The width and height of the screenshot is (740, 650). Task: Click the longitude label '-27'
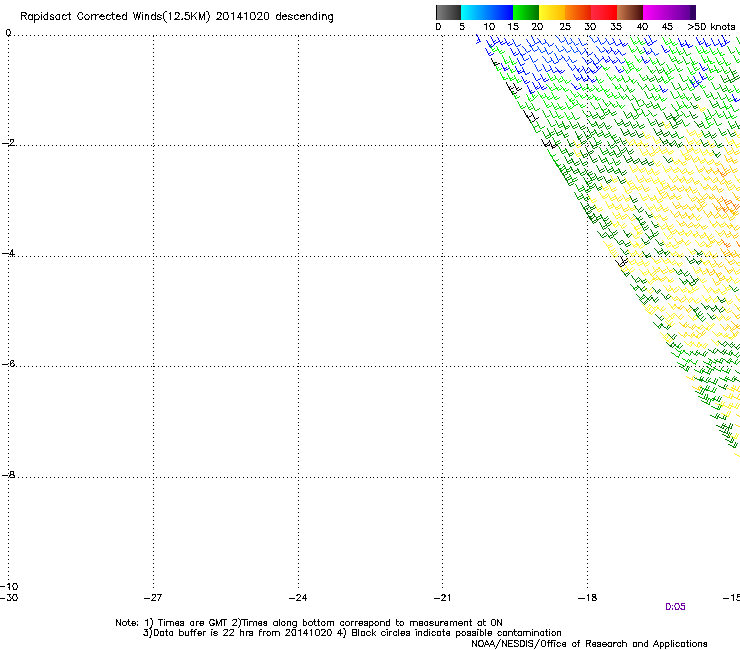coord(153,598)
